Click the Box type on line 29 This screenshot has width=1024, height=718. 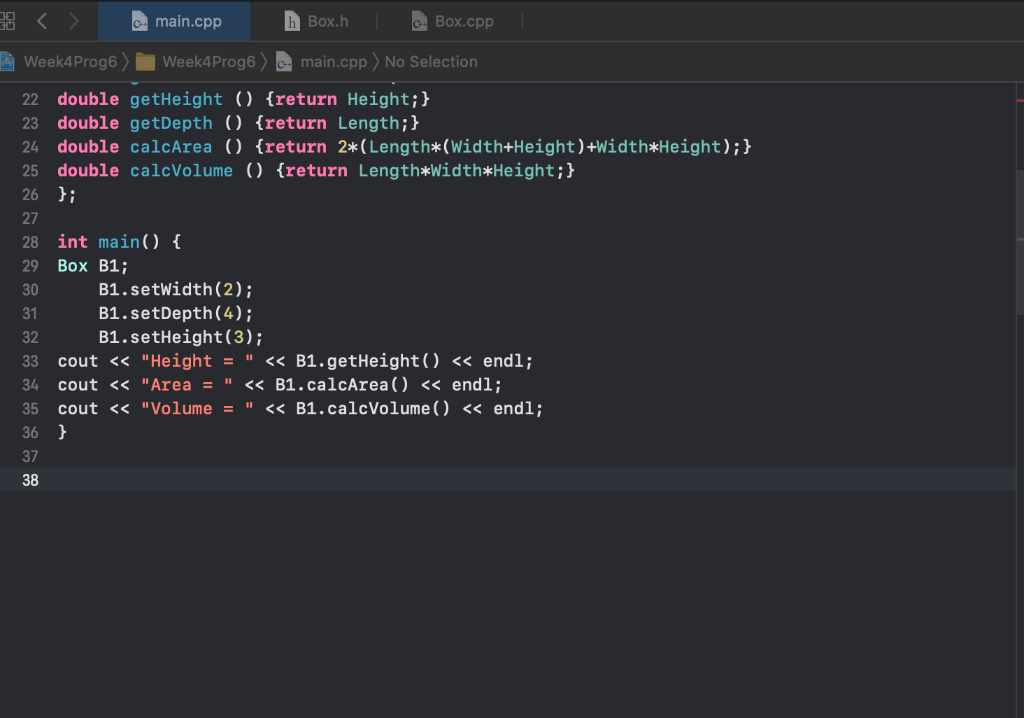pos(72,266)
